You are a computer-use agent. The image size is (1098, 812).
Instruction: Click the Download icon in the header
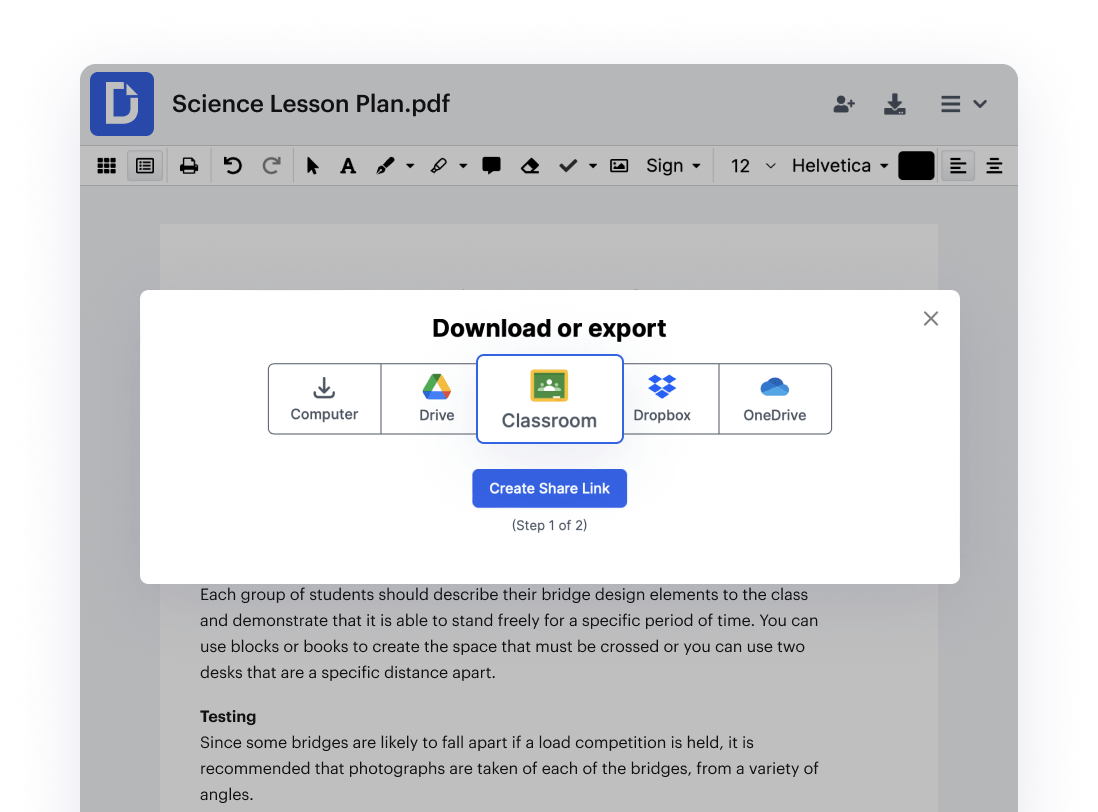tap(895, 104)
